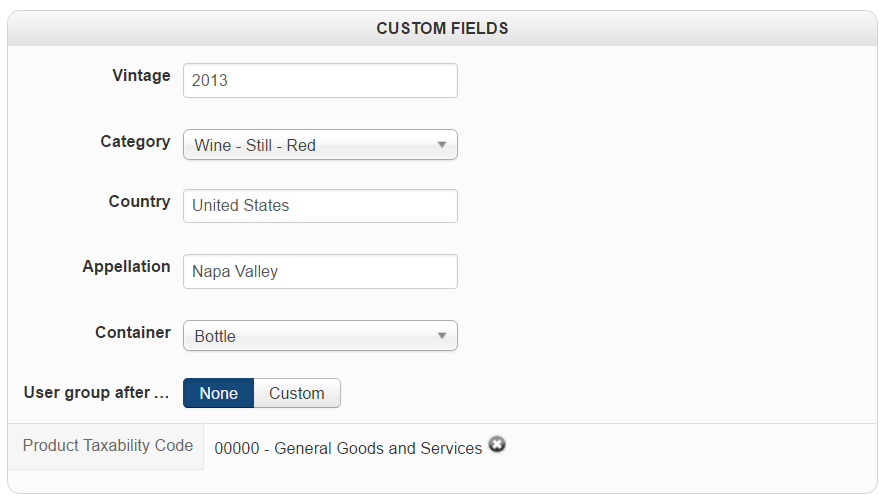The height and width of the screenshot is (502, 887).
Task: Click the Category dropdown arrow
Action: (442, 145)
